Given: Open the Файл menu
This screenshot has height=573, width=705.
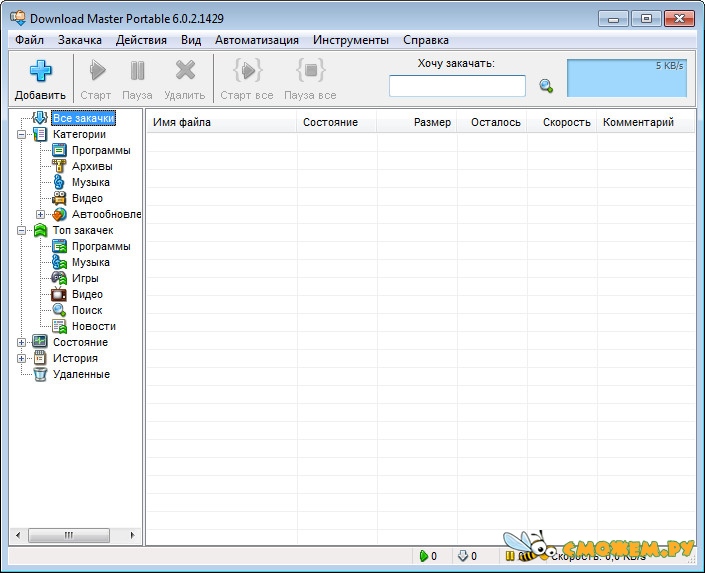Looking at the screenshot, I should point(29,40).
